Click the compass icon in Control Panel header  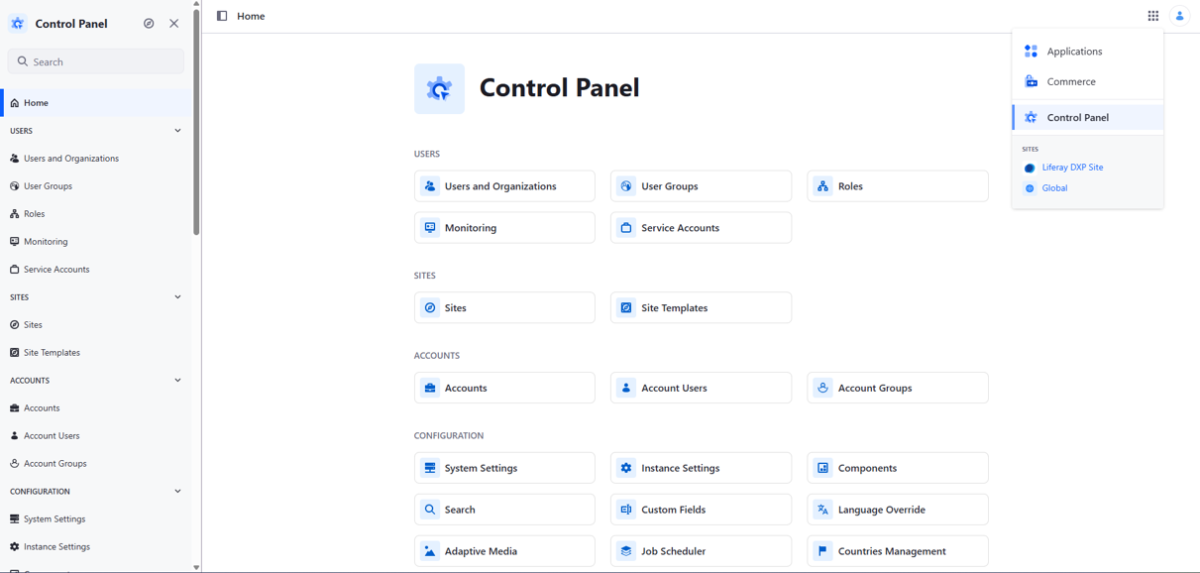pos(149,23)
